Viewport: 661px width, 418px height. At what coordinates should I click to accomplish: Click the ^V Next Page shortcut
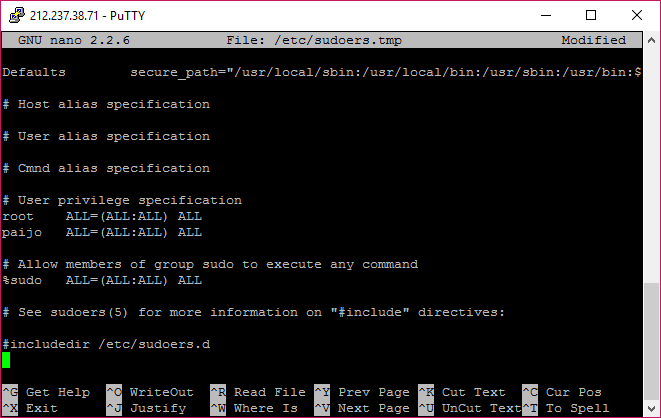point(362,408)
